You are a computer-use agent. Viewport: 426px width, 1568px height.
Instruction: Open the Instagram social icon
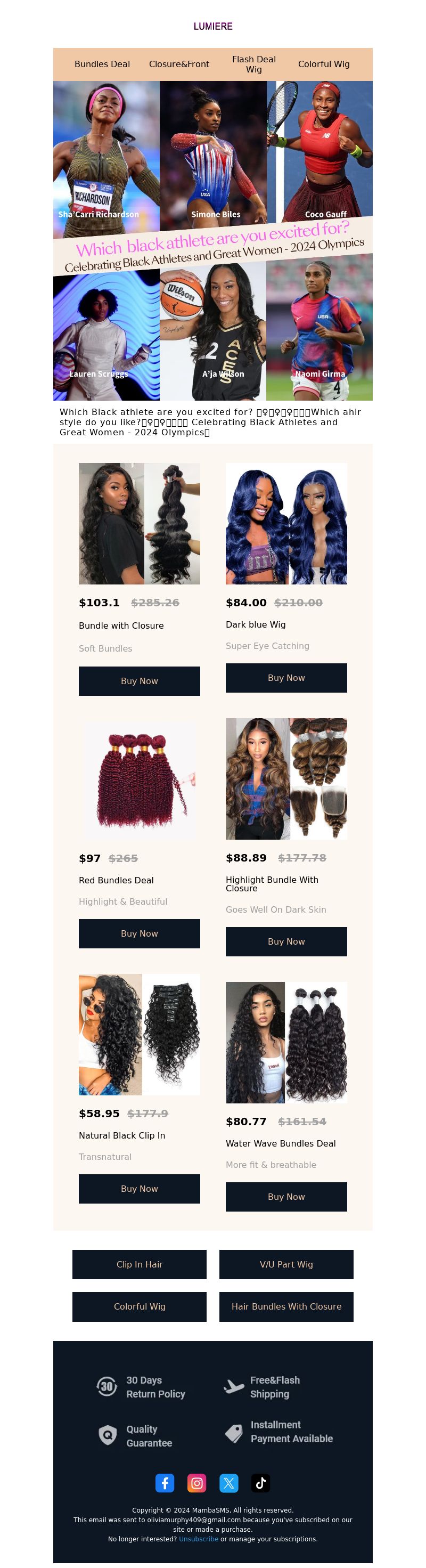click(196, 1482)
